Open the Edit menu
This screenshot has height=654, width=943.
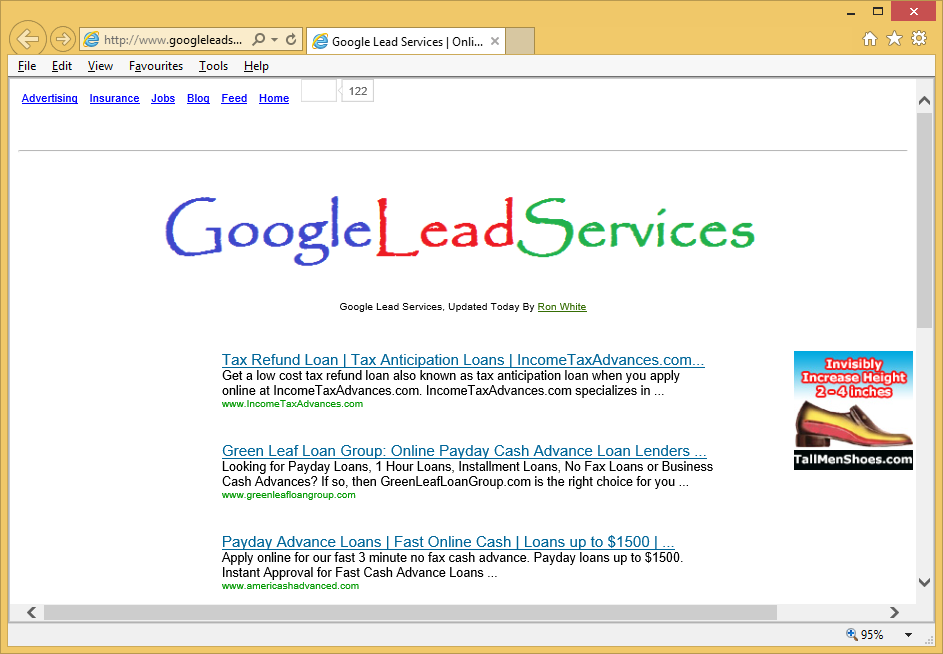(61, 66)
